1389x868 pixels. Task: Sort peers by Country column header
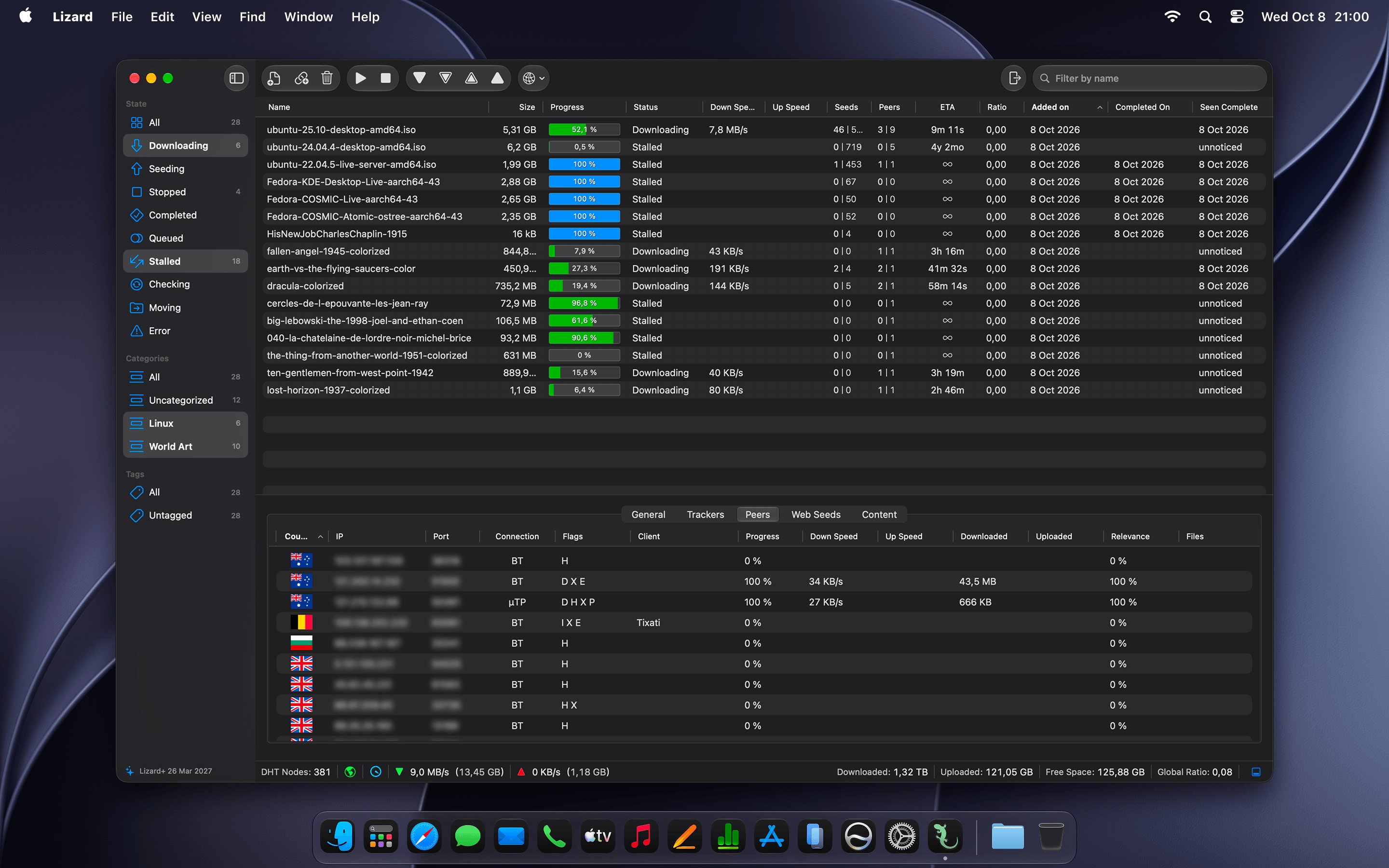(x=302, y=536)
